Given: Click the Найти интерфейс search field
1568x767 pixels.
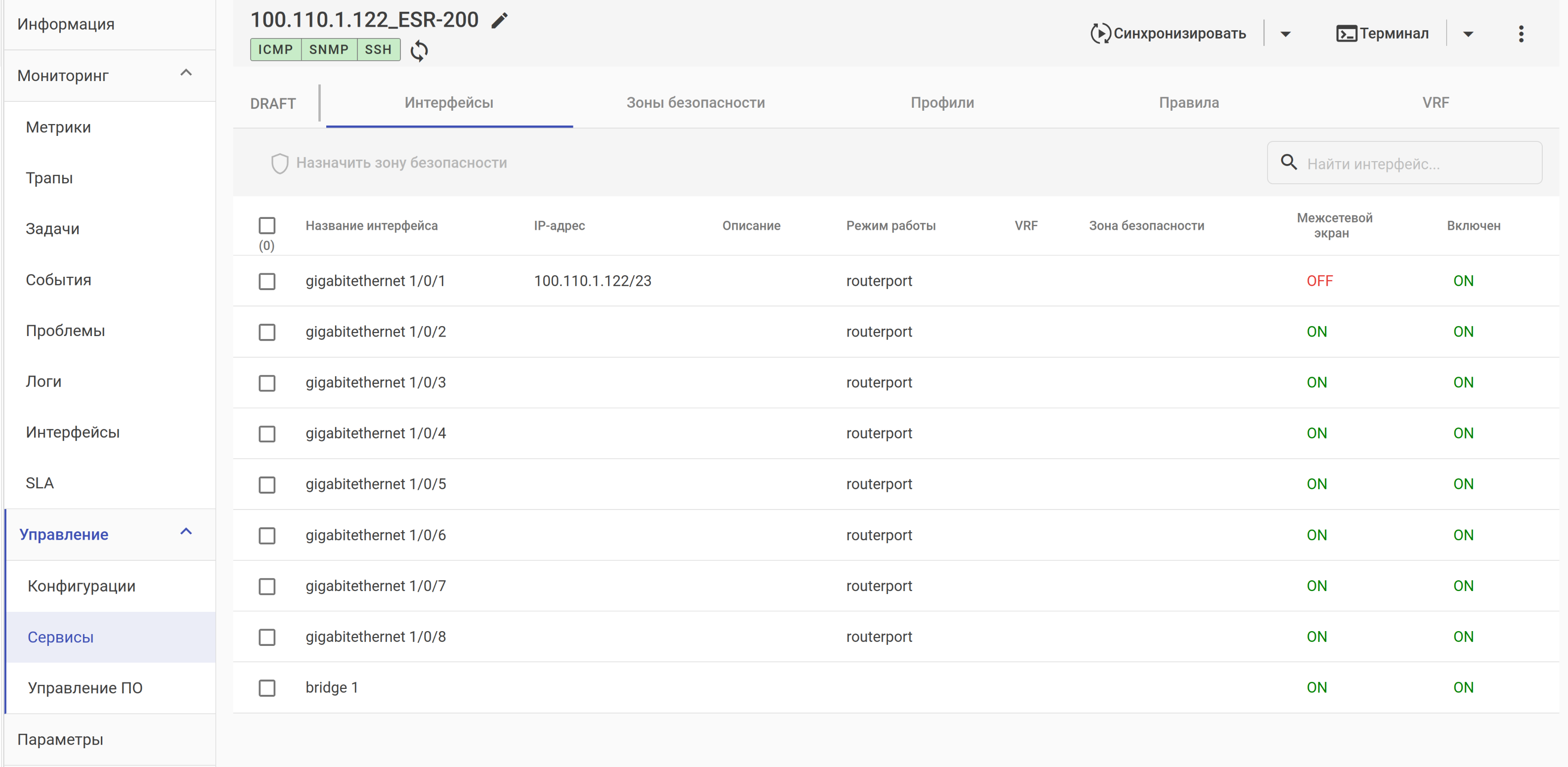Looking at the screenshot, I should [x=1418, y=164].
